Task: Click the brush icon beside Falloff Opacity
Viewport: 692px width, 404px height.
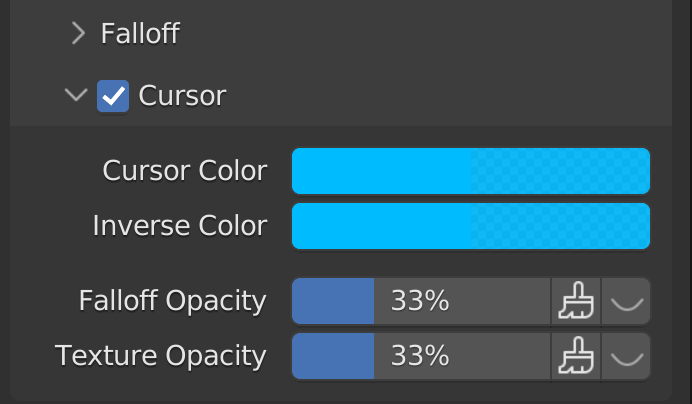Action: click(x=575, y=301)
